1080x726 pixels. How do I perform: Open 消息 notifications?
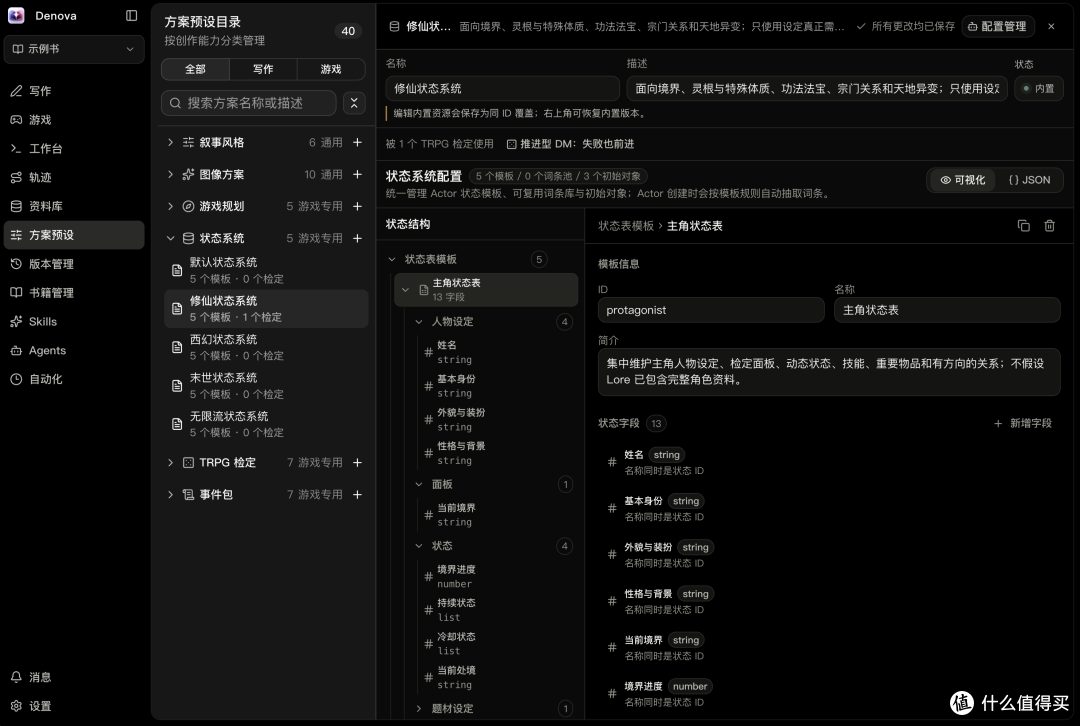74,677
